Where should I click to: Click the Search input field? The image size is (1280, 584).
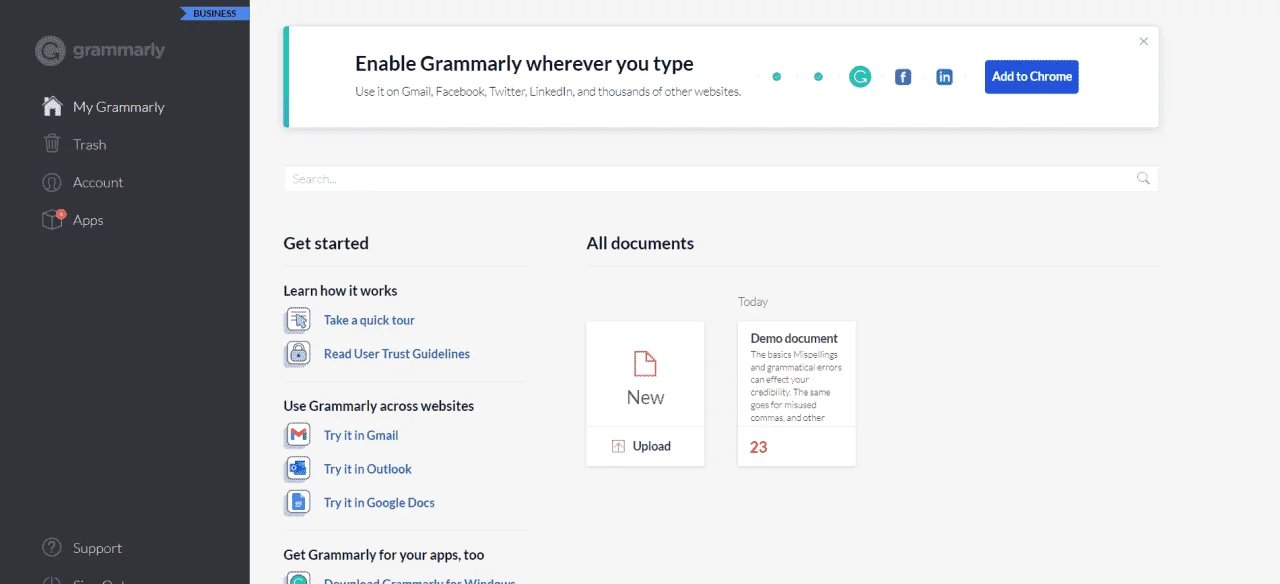(720, 179)
